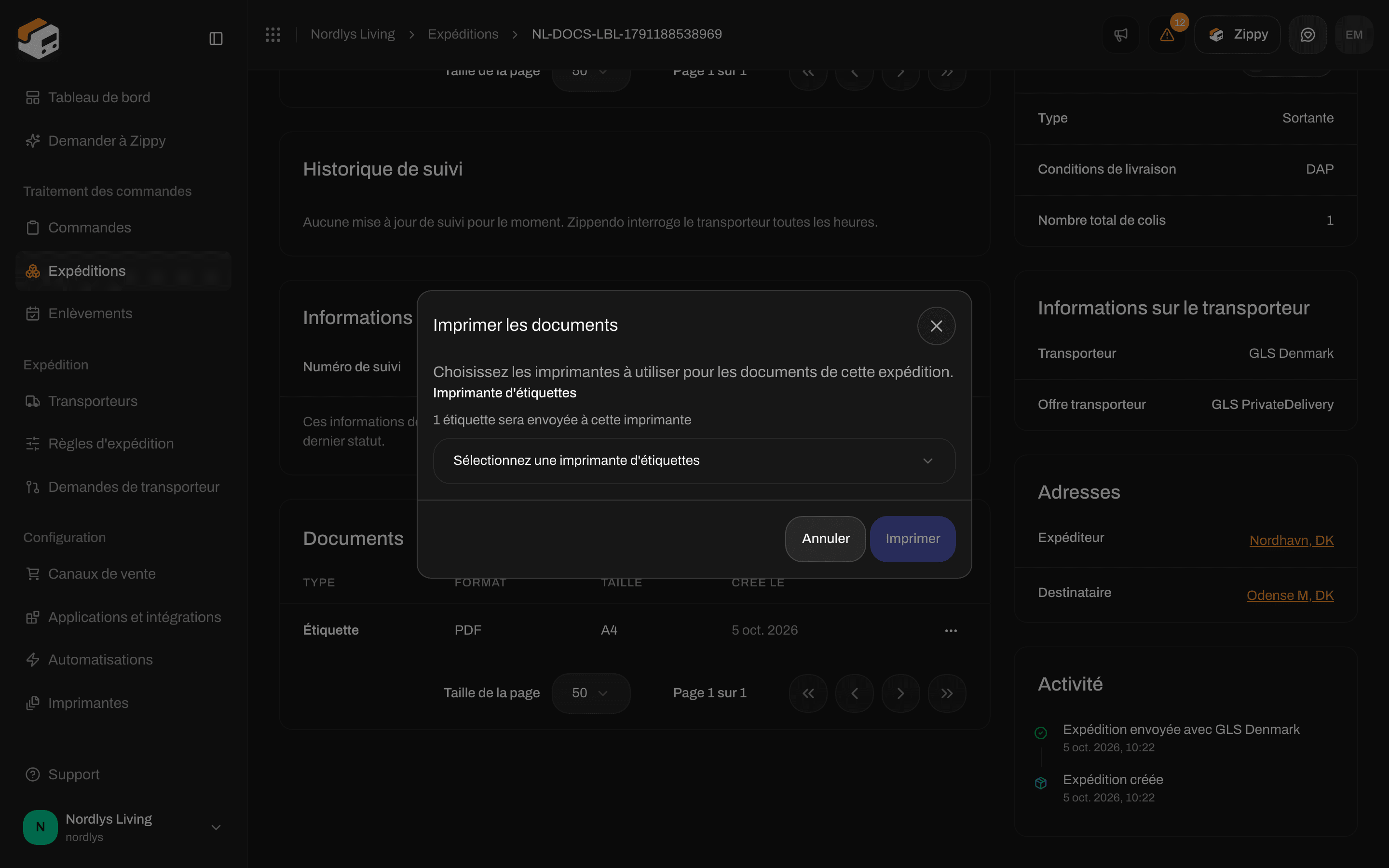Click the sparkle icon beside Demander à Zippy
The height and width of the screenshot is (868, 1389).
point(33,141)
